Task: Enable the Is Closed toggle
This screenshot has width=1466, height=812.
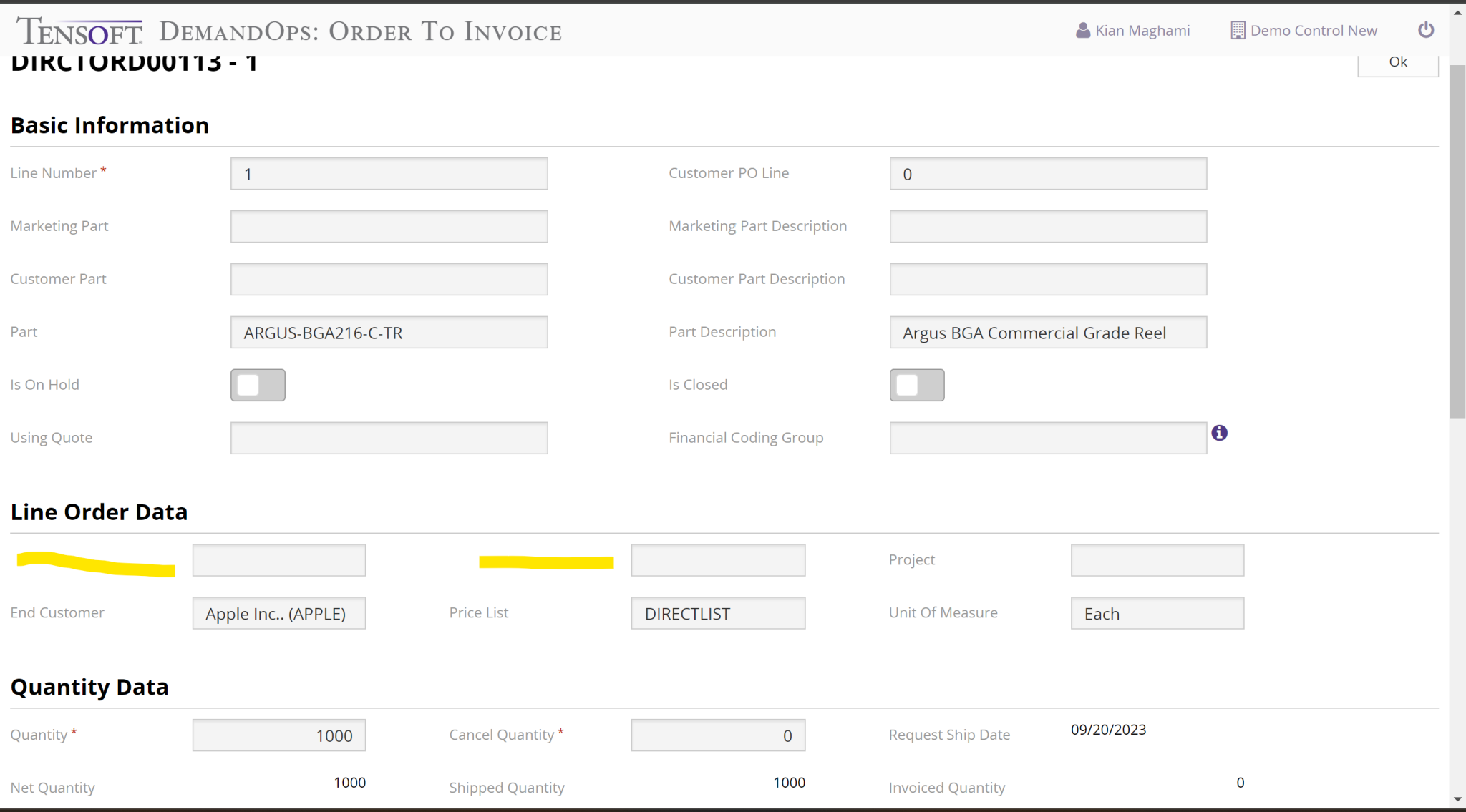Action: pos(917,385)
